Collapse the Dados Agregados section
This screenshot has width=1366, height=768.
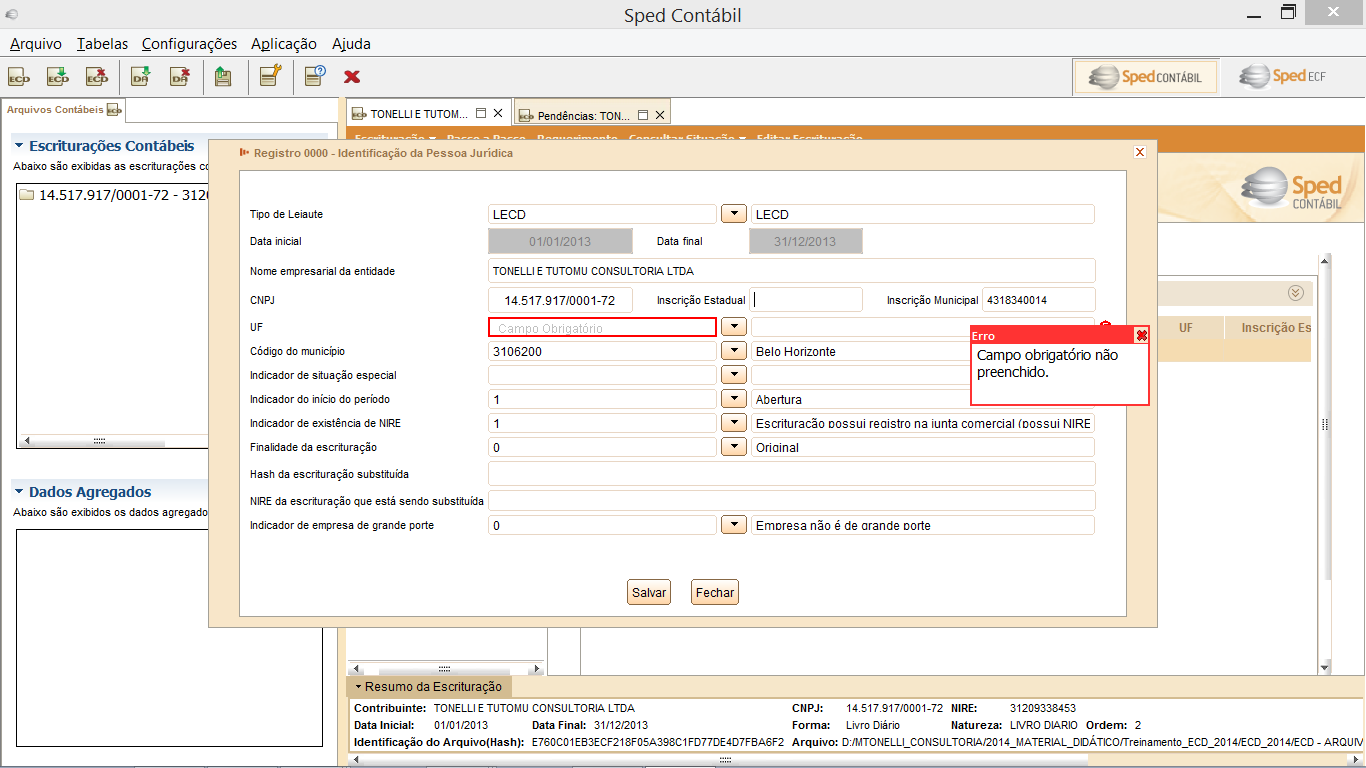tap(19, 492)
